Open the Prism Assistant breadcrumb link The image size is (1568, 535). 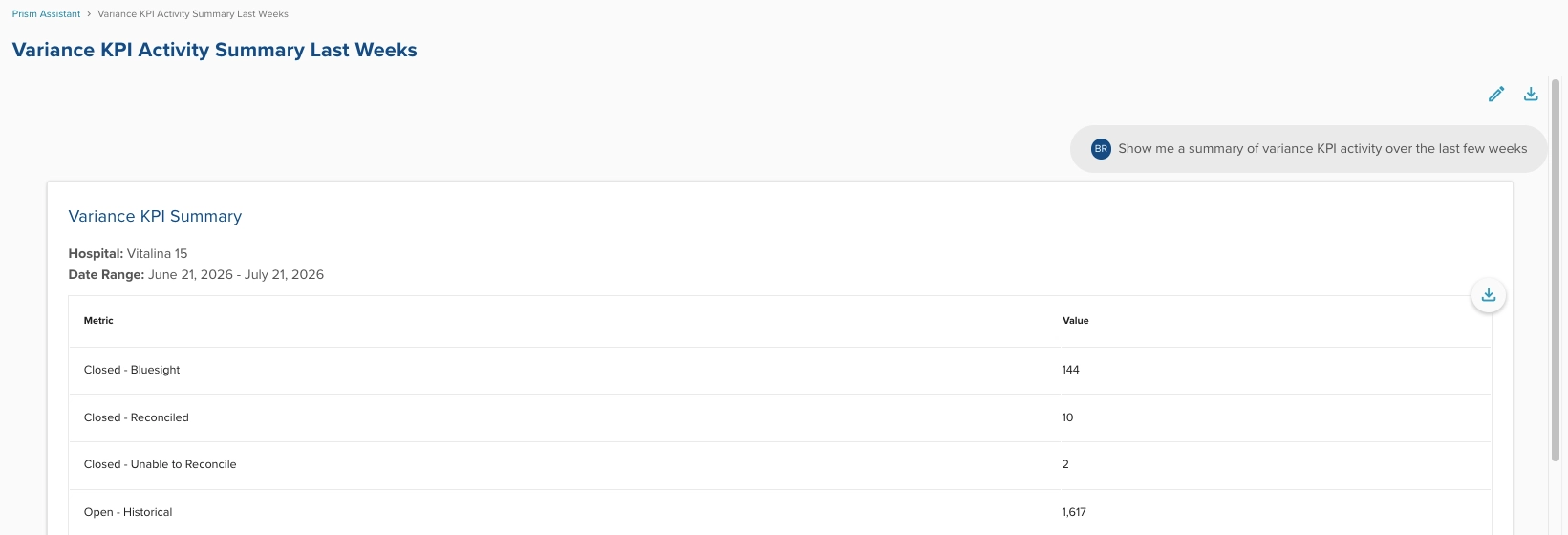[46, 14]
